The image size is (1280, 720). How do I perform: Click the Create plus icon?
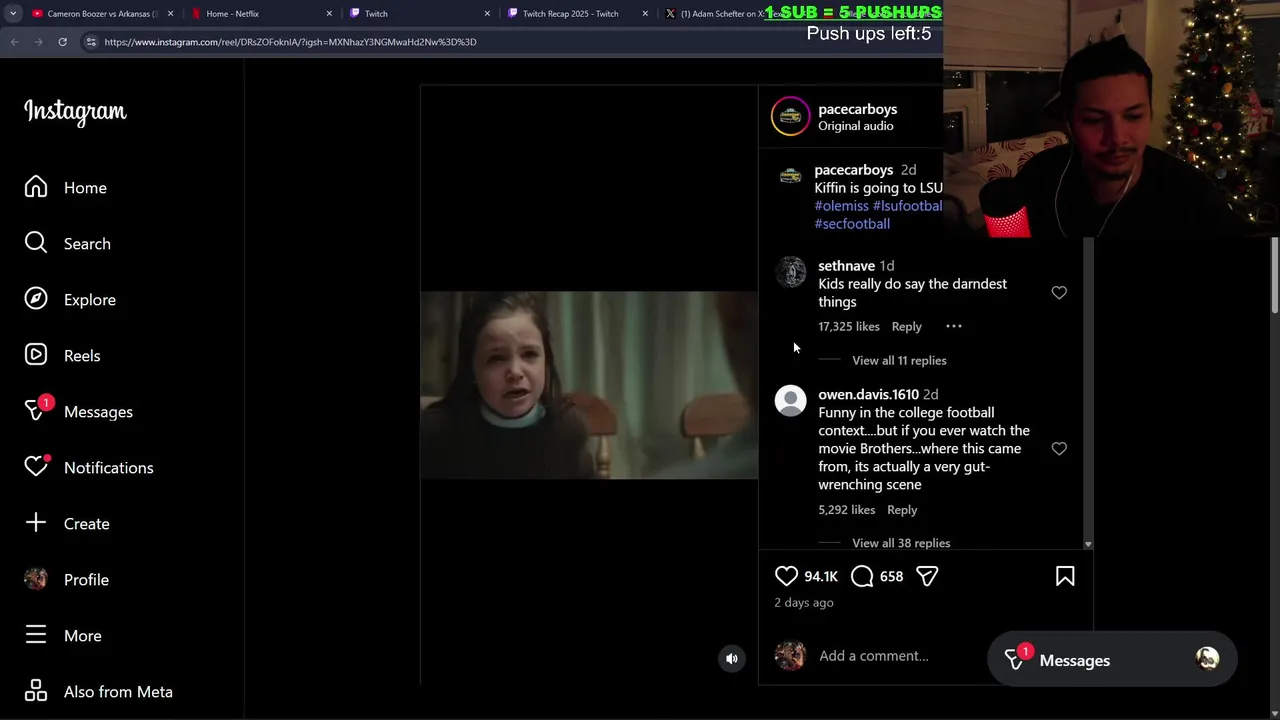[36, 523]
